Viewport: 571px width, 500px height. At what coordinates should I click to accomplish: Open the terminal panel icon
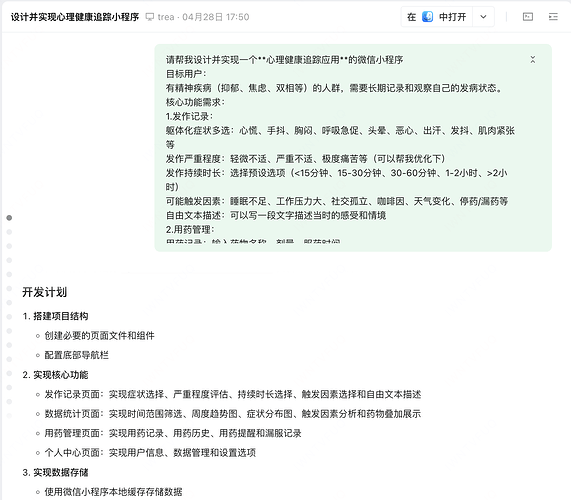coord(528,17)
